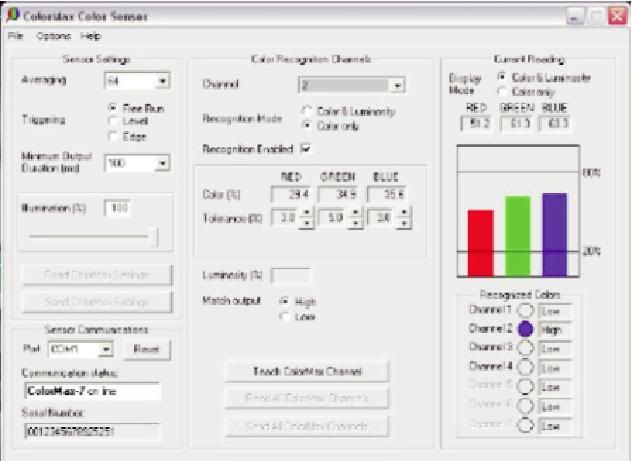
Task: Click the filled Channel 2 indicator circle
Action: (x=525, y=329)
